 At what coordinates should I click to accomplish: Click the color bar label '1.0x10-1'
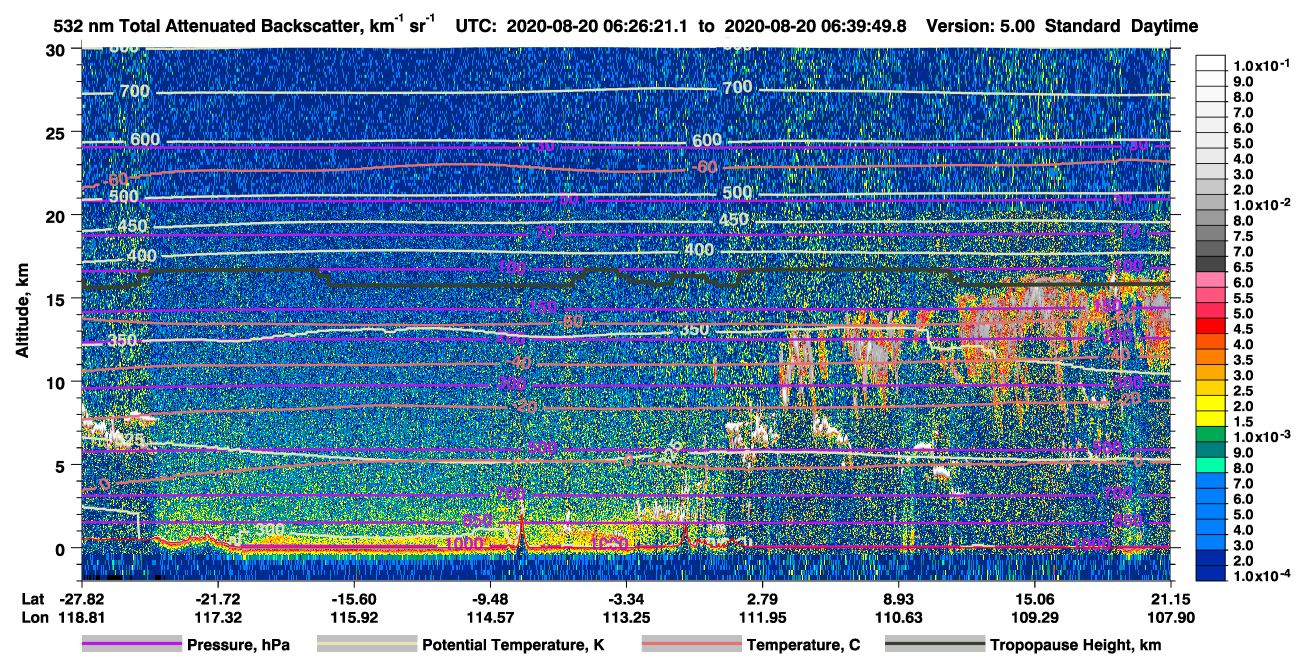click(x=1260, y=65)
